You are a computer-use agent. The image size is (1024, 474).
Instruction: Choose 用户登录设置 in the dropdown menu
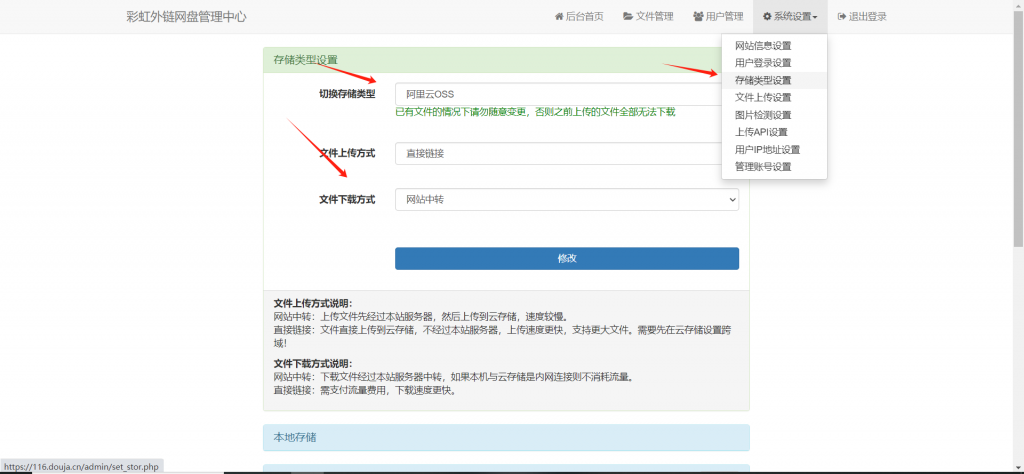(x=763, y=63)
